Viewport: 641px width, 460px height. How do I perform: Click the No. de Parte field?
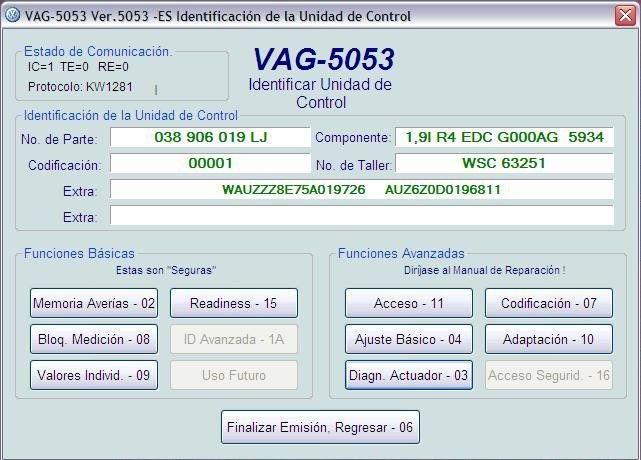tap(210, 137)
